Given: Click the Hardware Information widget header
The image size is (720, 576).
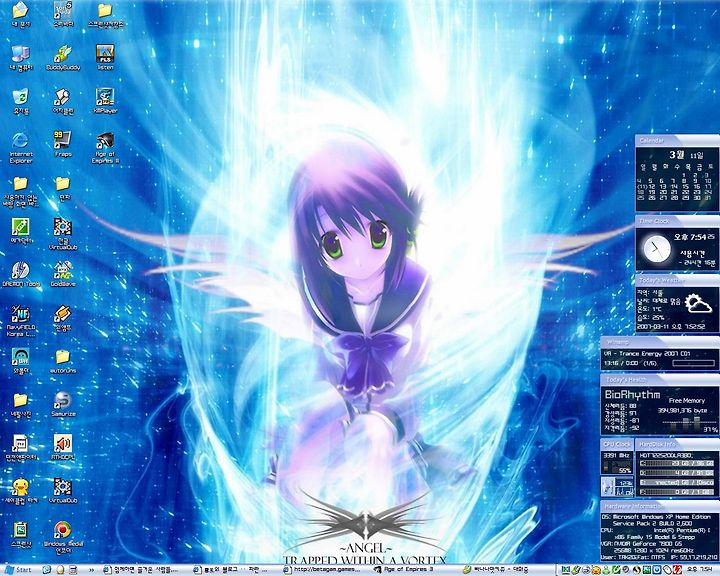Looking at the screenshot, I should pyautogui.click(x=659, y=506).
